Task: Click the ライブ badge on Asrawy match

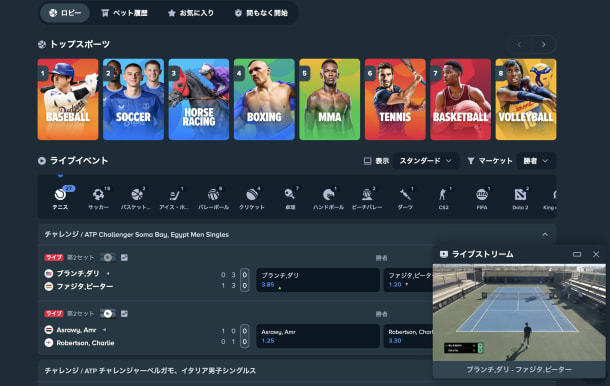Action: point(54,314)
